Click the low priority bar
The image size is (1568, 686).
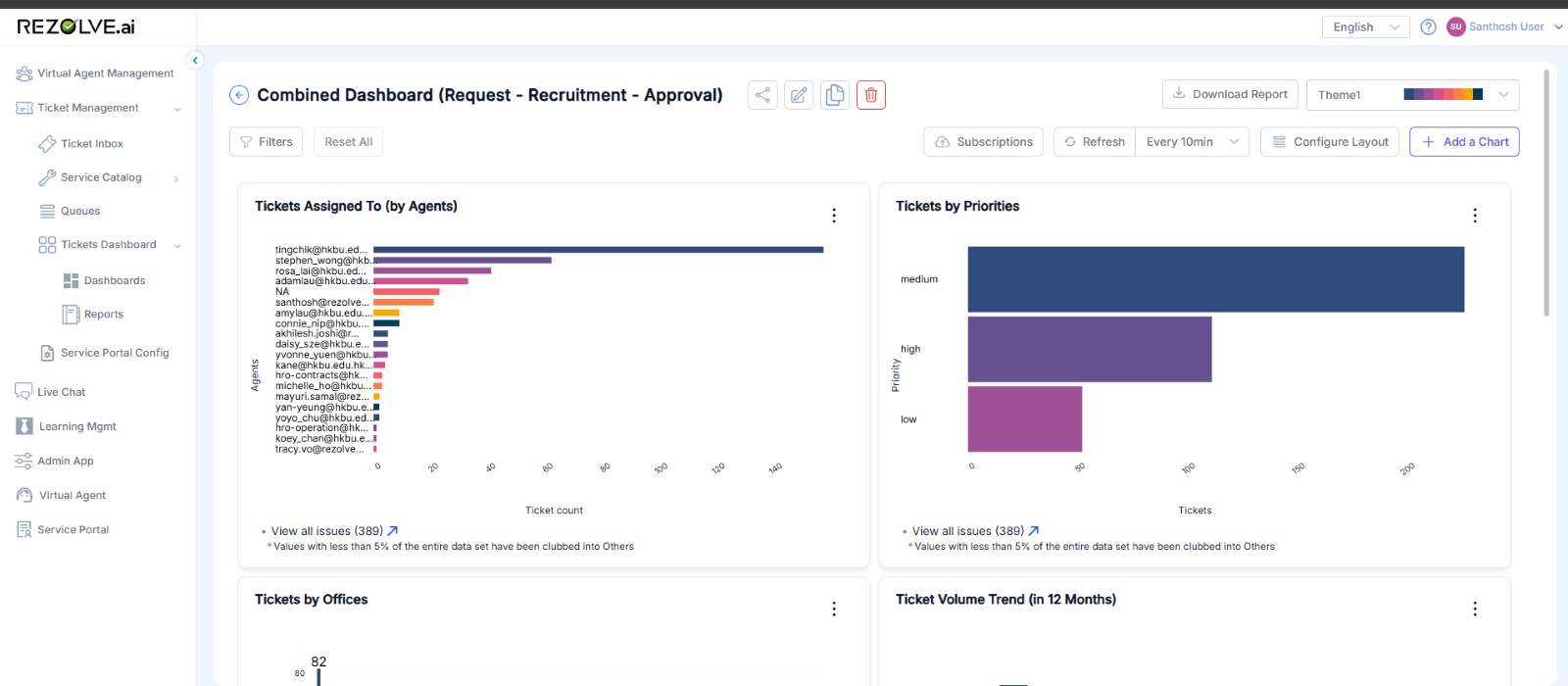pyautogui.click(x=1025, y=418)
